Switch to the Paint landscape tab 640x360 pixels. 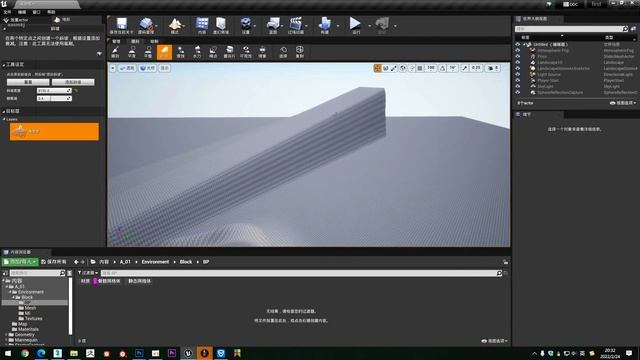click(x=154, y=41)
